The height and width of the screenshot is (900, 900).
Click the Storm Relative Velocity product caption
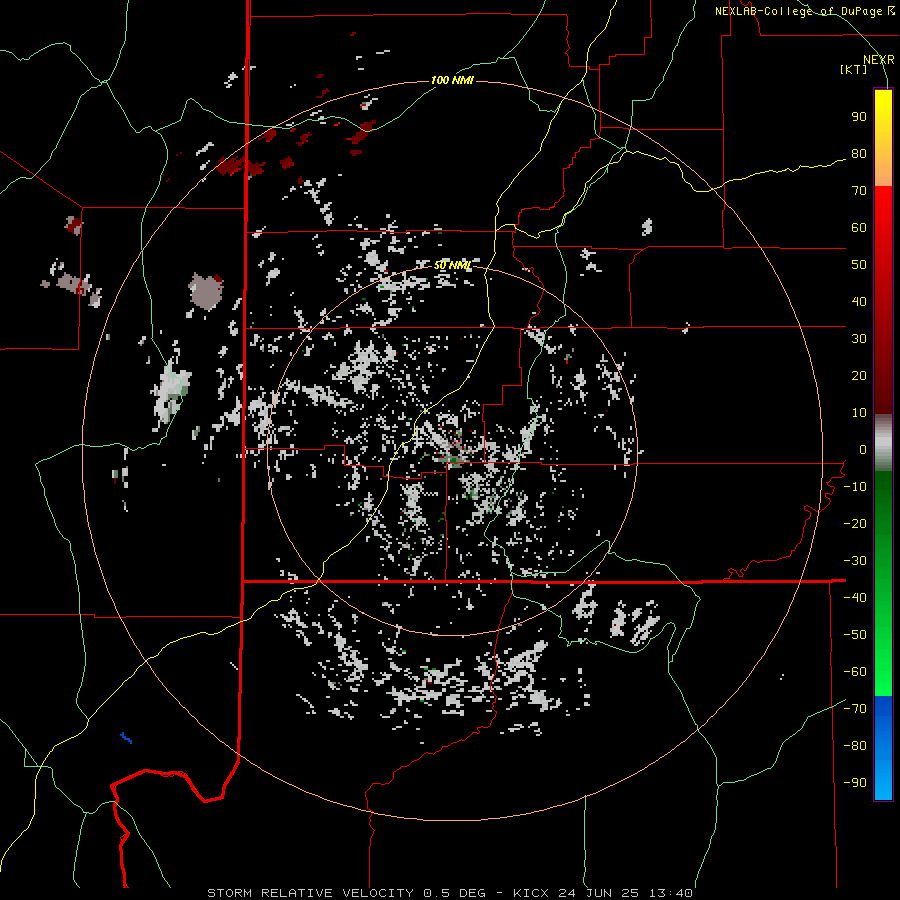(310, 893)
